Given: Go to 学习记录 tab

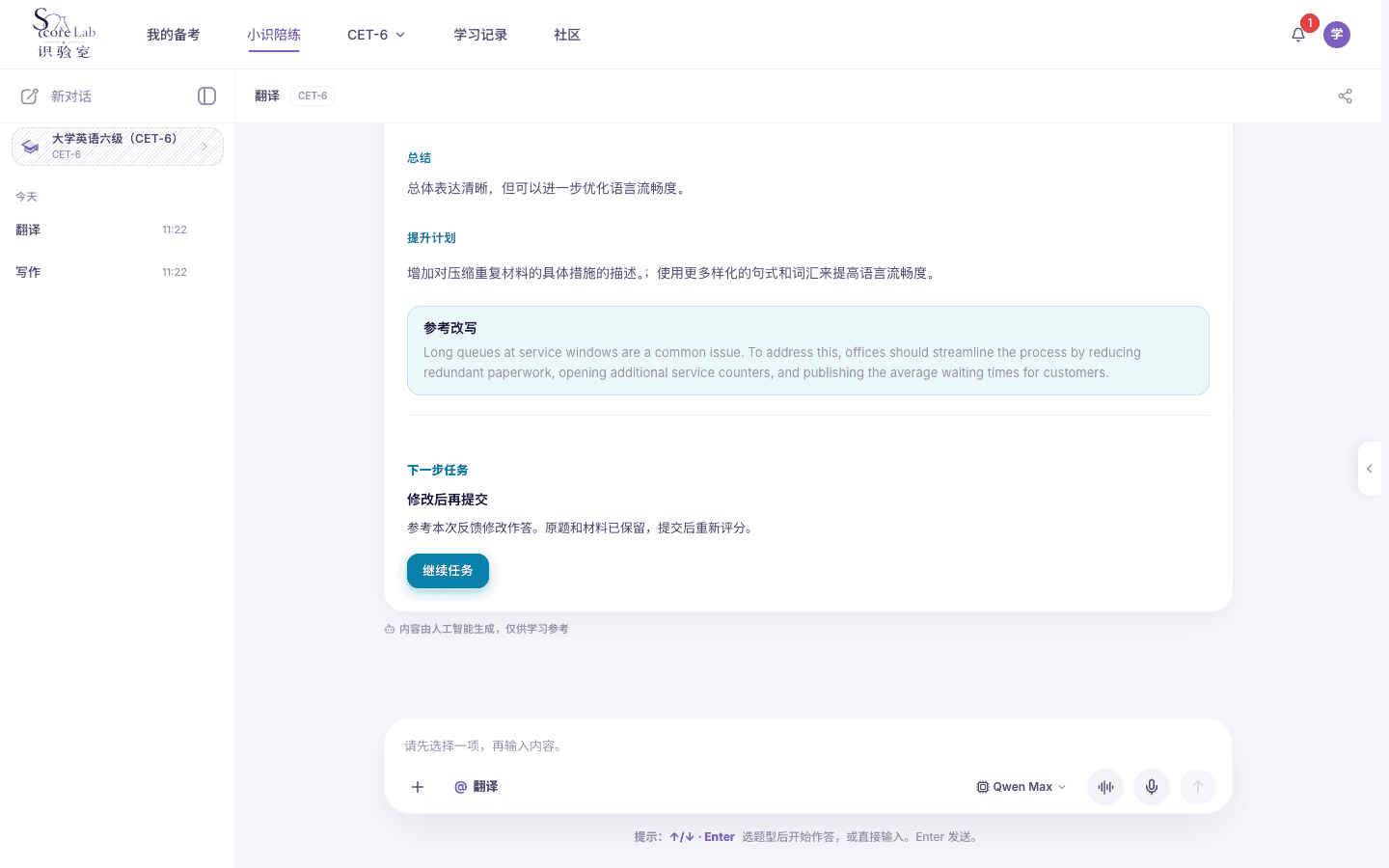Looking at the screenshot, I should pos(480,35).
